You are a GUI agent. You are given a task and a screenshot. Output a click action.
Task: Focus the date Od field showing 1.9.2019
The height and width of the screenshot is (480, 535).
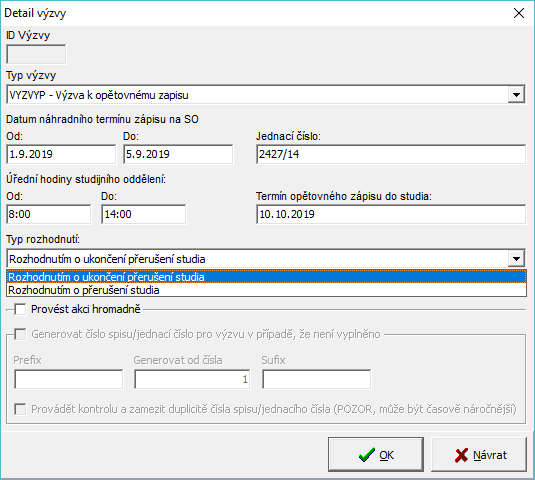click(x=61, y=154)
